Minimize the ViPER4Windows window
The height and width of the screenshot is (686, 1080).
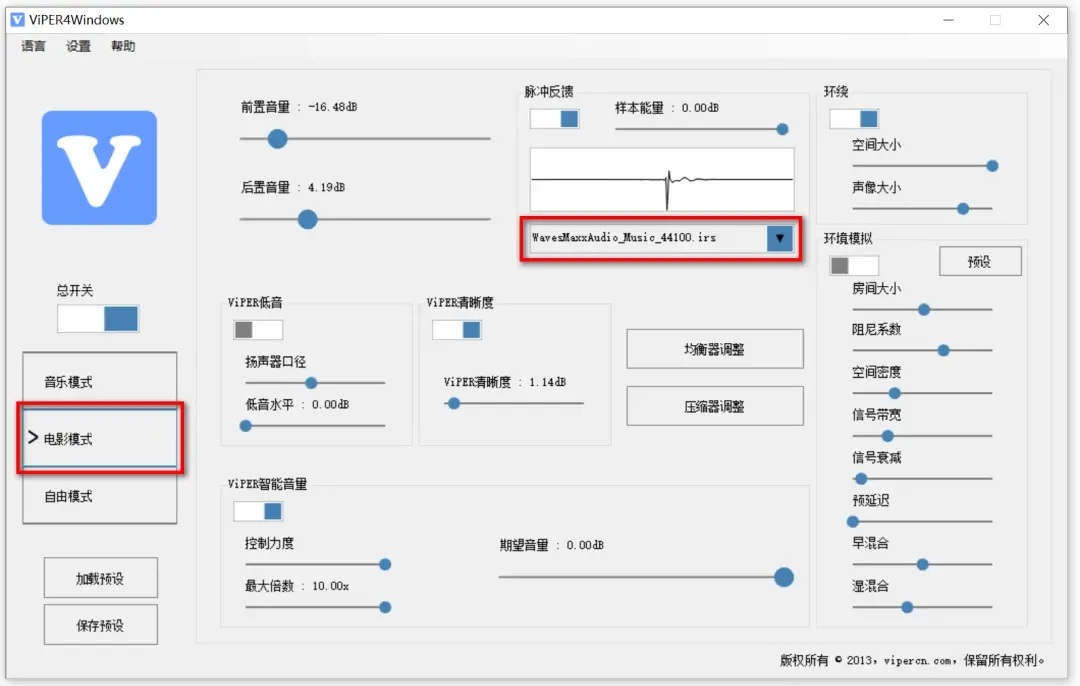pos(948,20)
